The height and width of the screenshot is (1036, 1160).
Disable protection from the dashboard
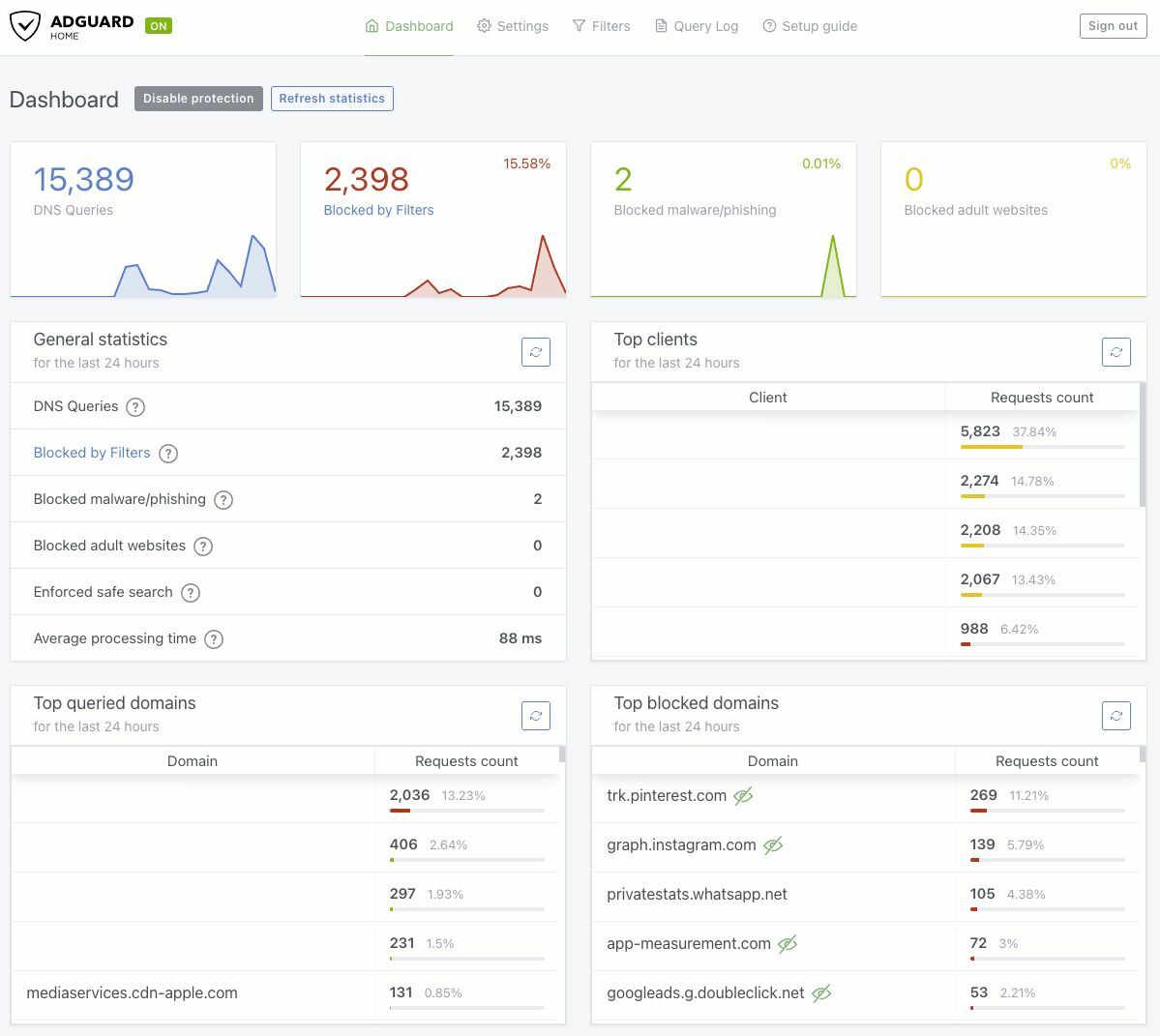tap(198, 99)
